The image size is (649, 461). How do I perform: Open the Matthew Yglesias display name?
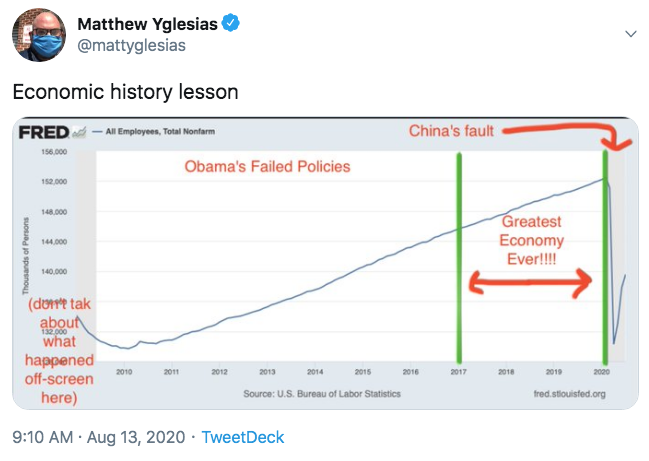click(147, 24)
